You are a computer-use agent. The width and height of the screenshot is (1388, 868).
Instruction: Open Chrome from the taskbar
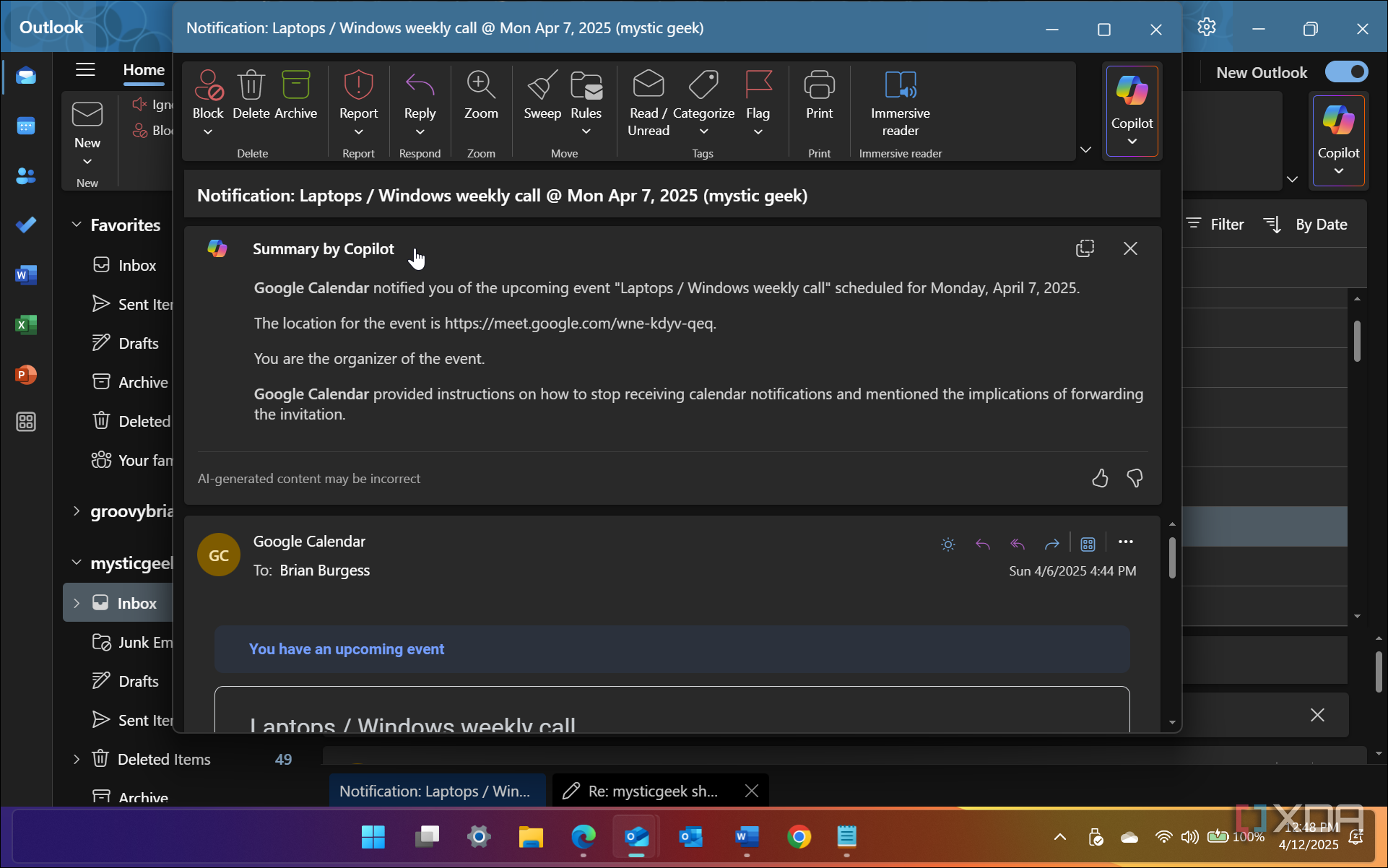click(x=799, y=837)
